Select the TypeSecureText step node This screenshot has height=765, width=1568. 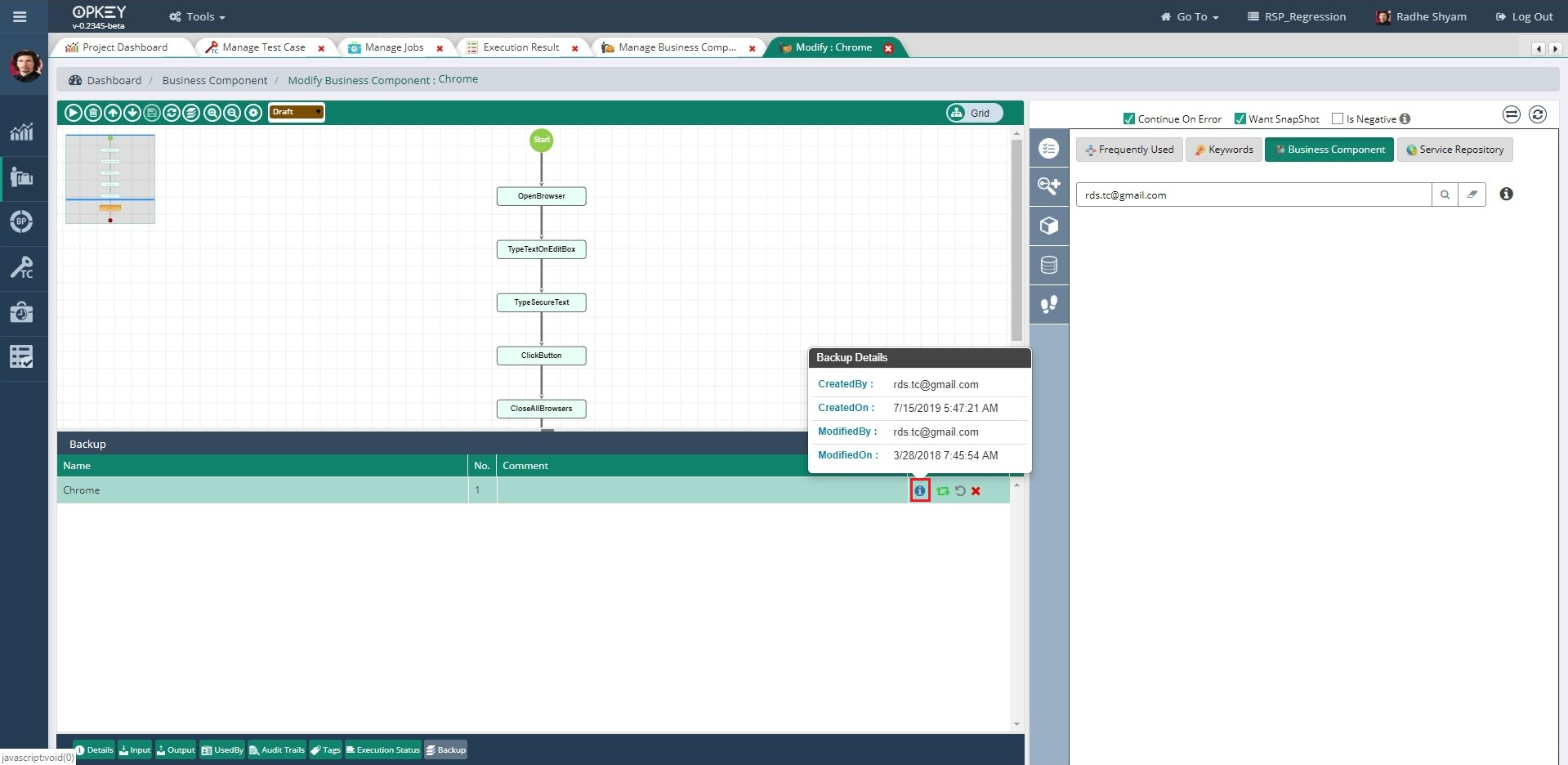point(541,302)
